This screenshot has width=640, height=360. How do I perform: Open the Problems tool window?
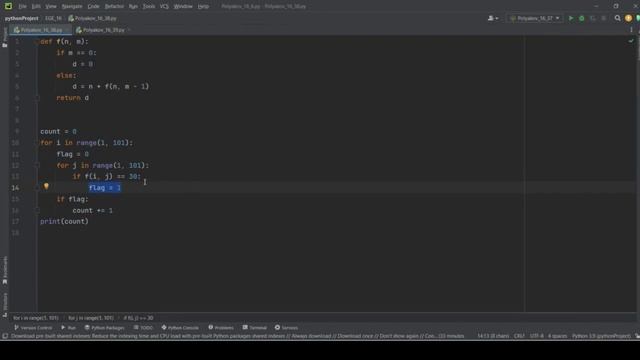pos(221,328)
